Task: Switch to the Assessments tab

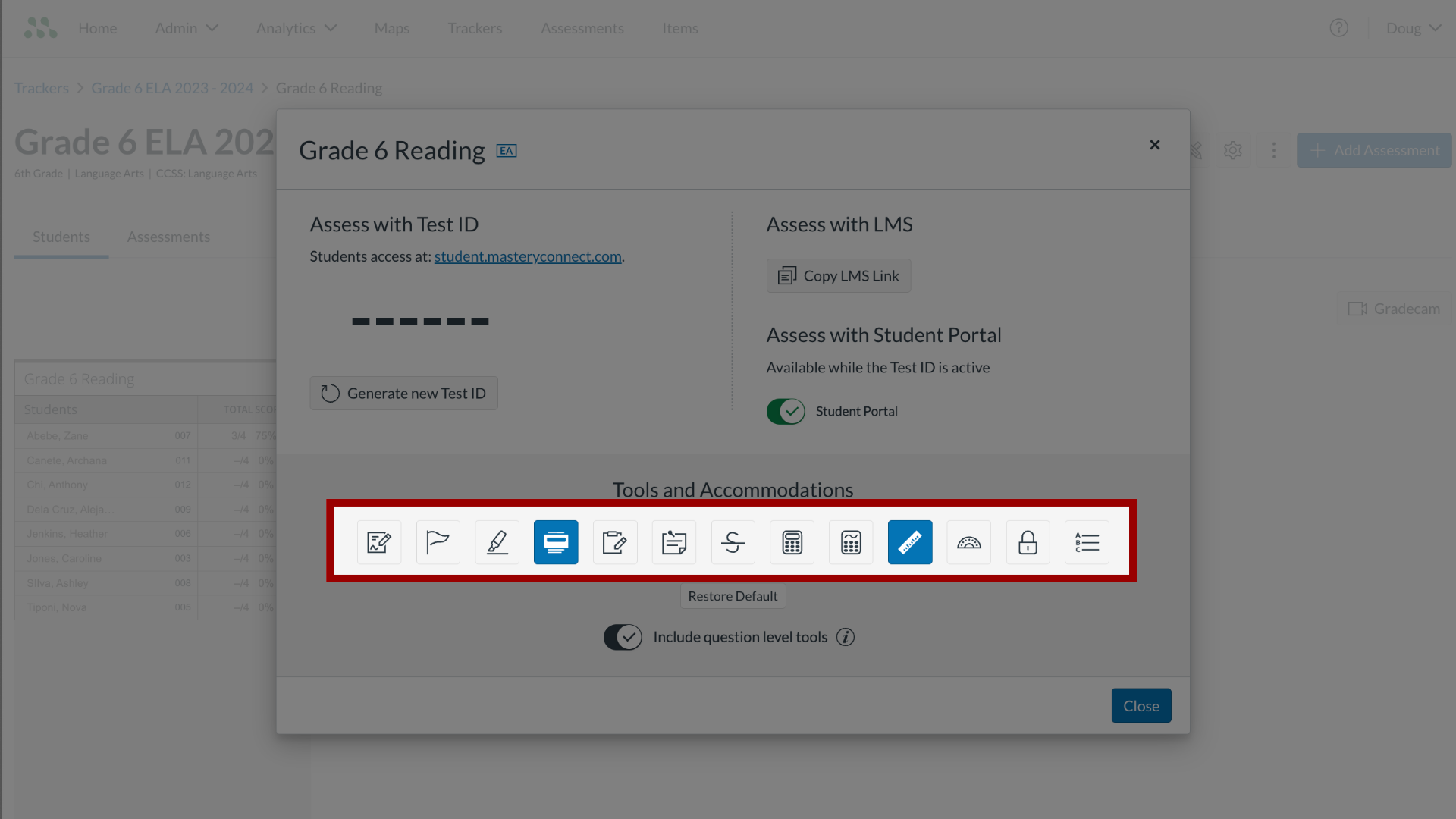Action: pos(168,237)
